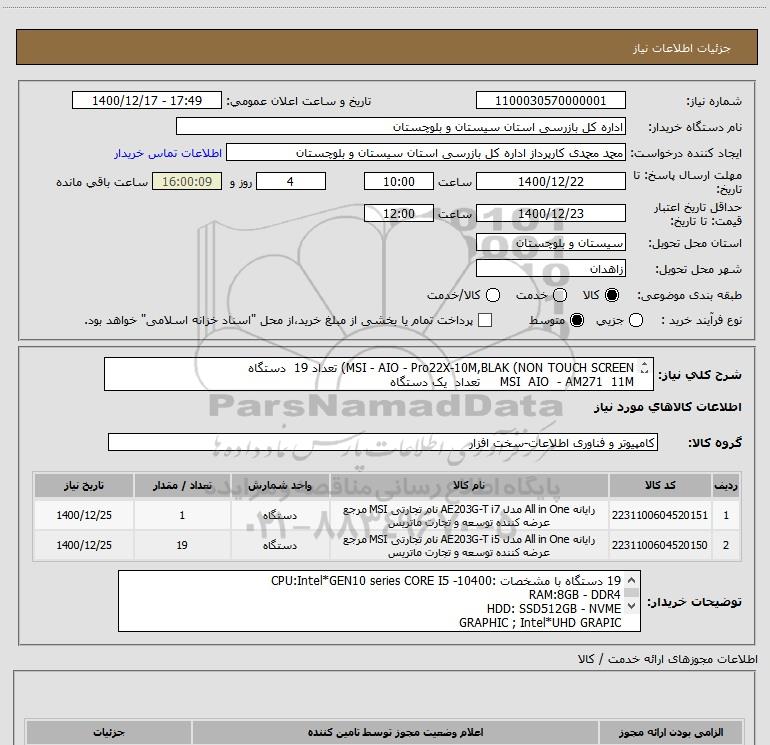This screenshot has width=770, height=745.
Task: Click quantity 19 in row 2
Action: pyautogui.click(x=182, y=545)
